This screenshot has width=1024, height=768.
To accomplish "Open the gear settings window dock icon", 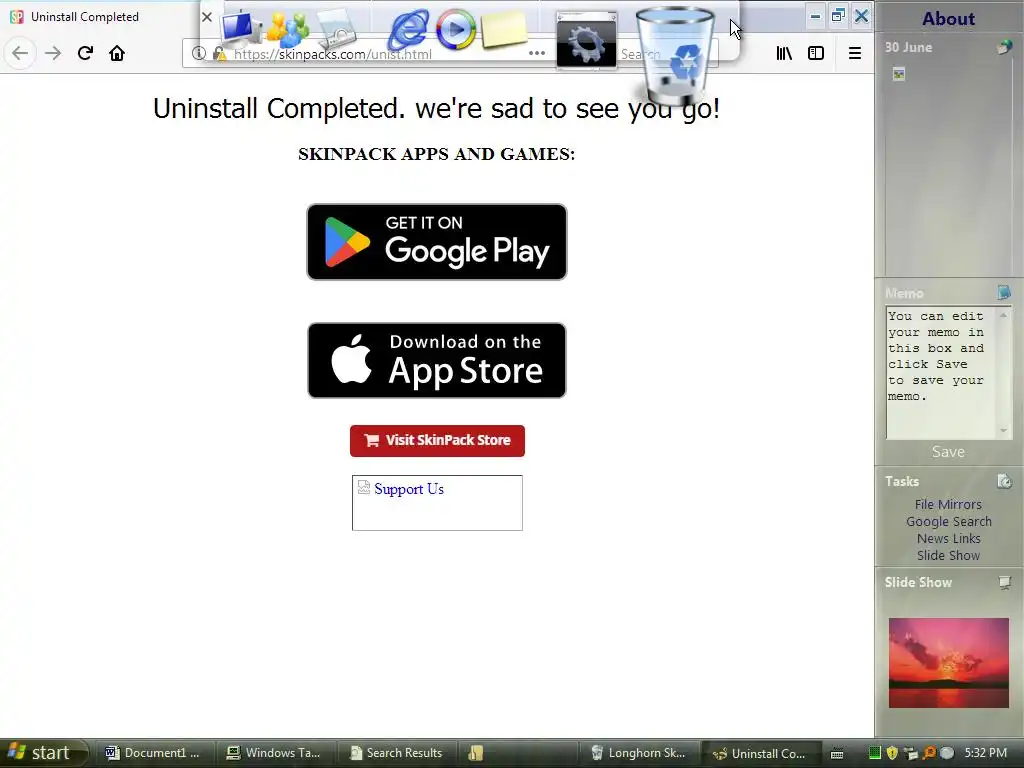I will click(x=586, y=39).
